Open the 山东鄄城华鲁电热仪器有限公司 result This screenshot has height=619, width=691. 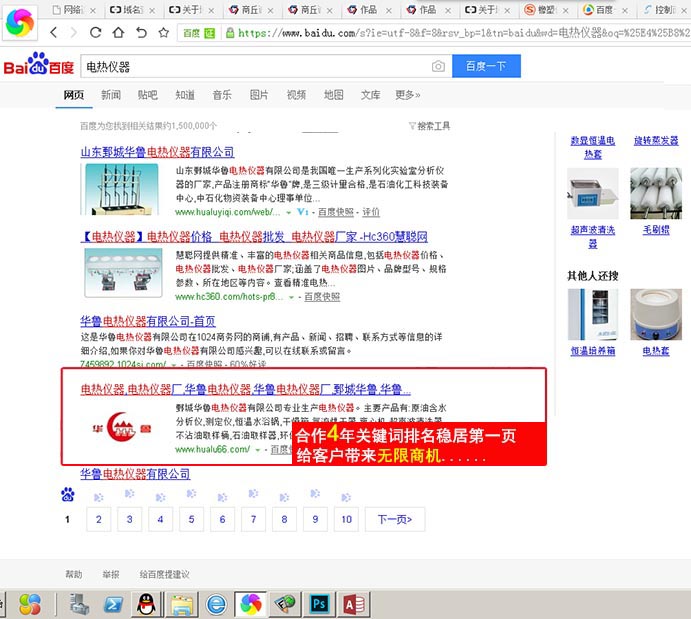click(x=157, y=152)
